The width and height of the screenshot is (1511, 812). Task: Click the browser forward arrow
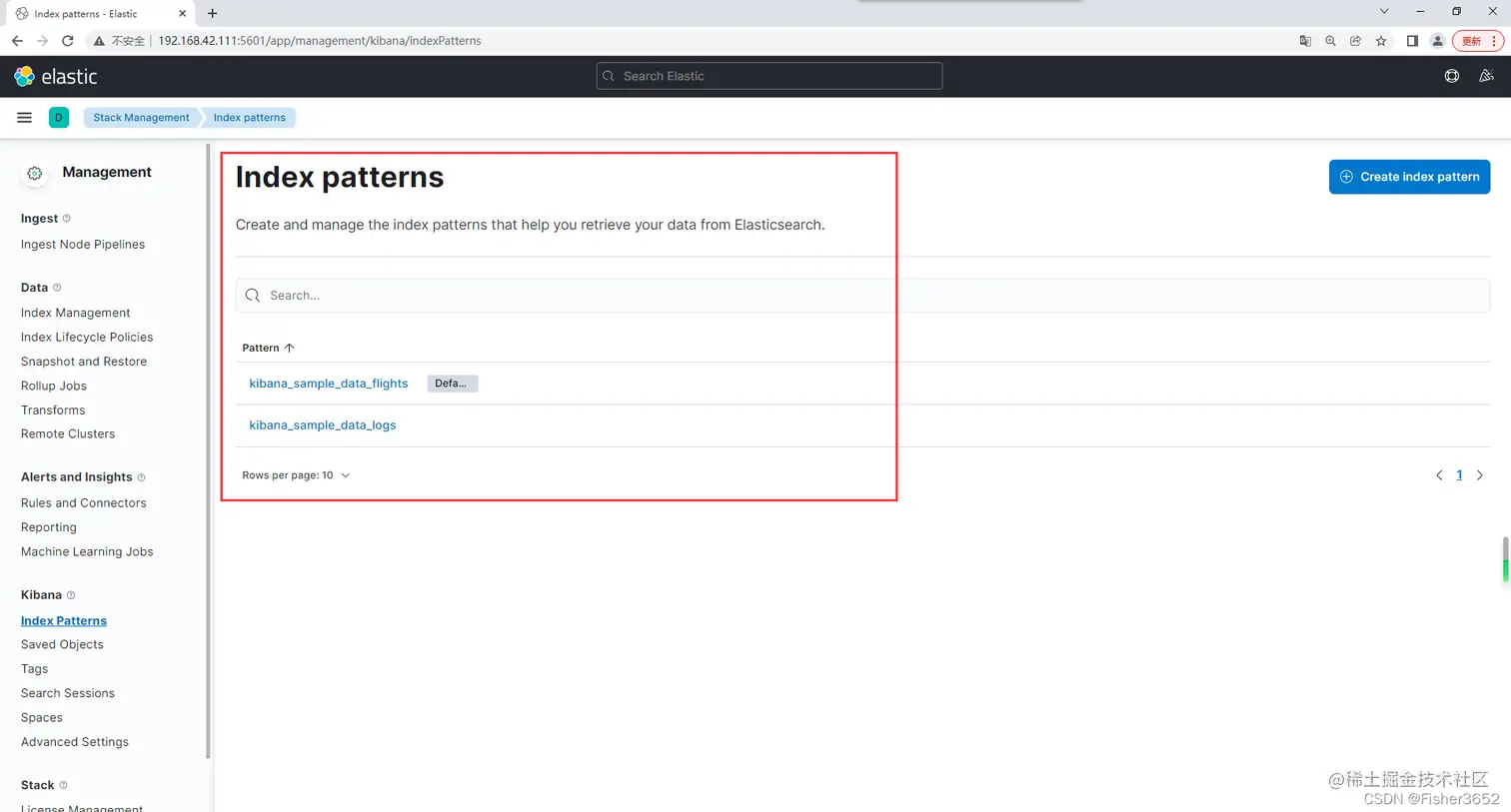pos(42,41)
